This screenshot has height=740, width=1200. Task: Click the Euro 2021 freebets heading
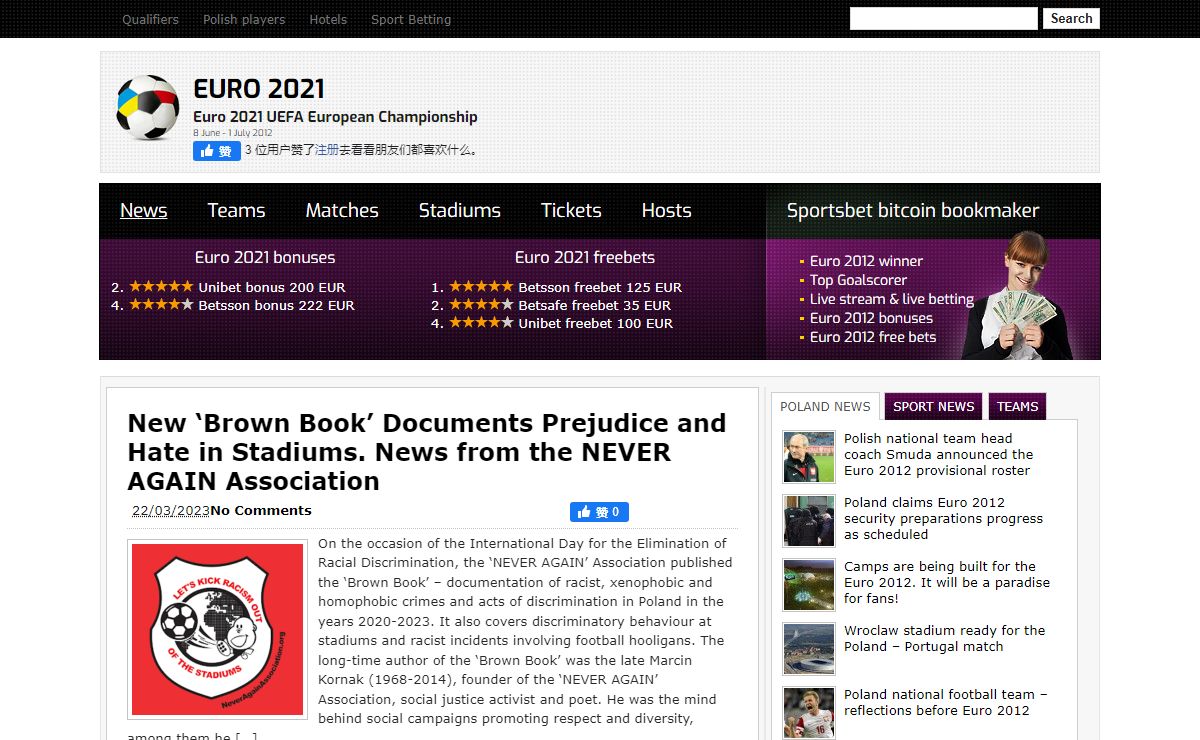coord(585,257)
